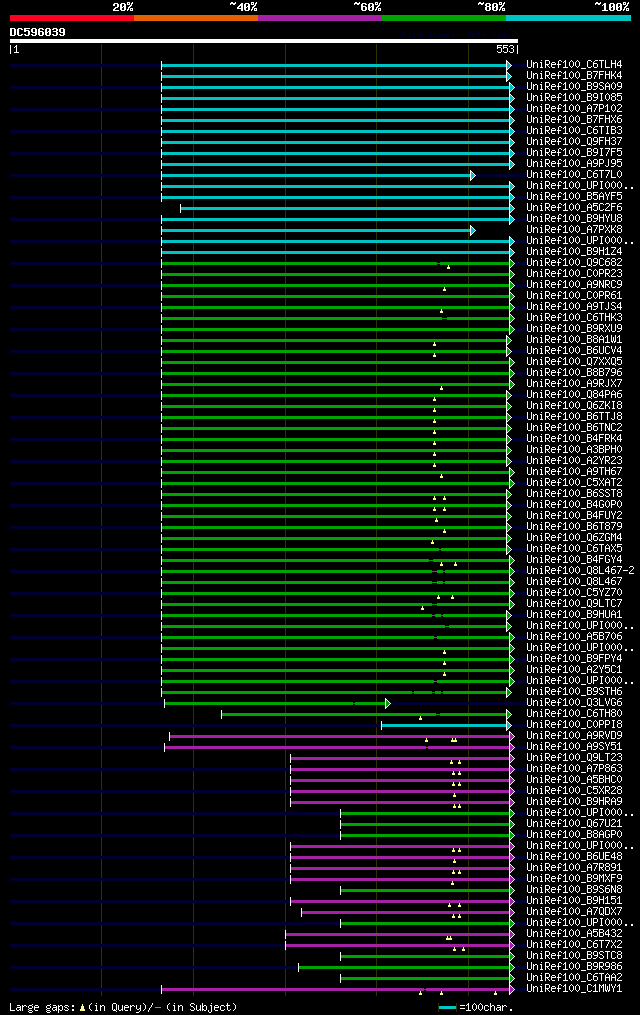Open the UniRef100_B9FPY4 entry
Image resolution: width=640 pixels, height=1015 pixels.
pos(574,659)
